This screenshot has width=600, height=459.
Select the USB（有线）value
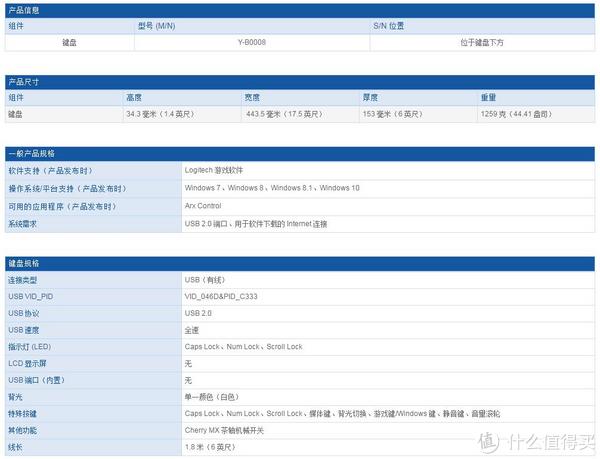[205, 280]
